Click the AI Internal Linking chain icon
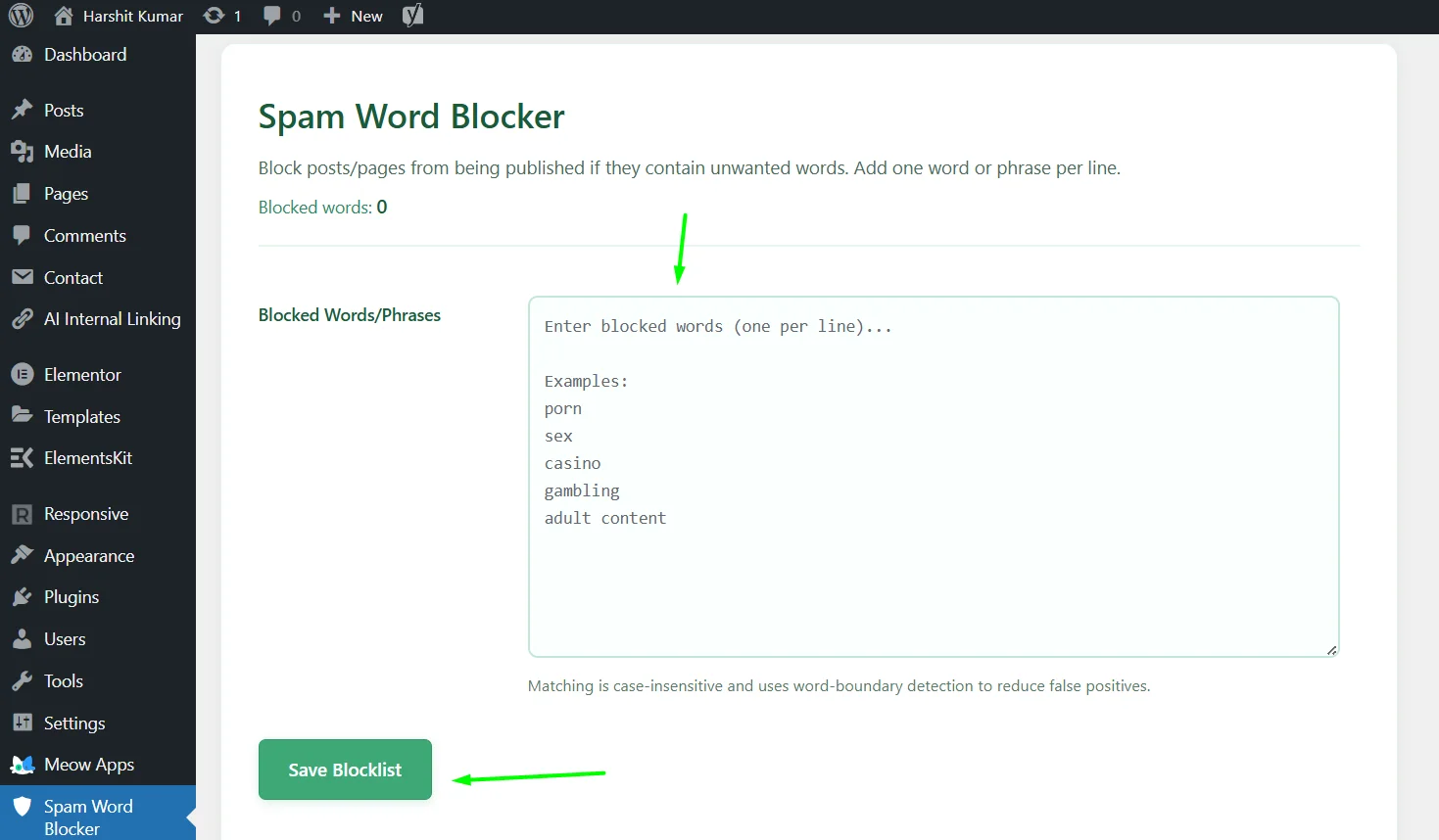This screenshot has width=1439, height=840. point(22,318)
